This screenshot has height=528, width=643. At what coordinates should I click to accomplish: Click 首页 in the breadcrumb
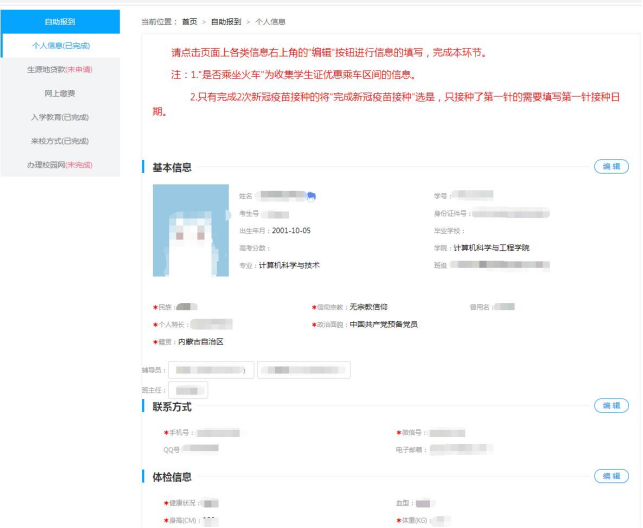pyautogui.click(x=189, y=20)
